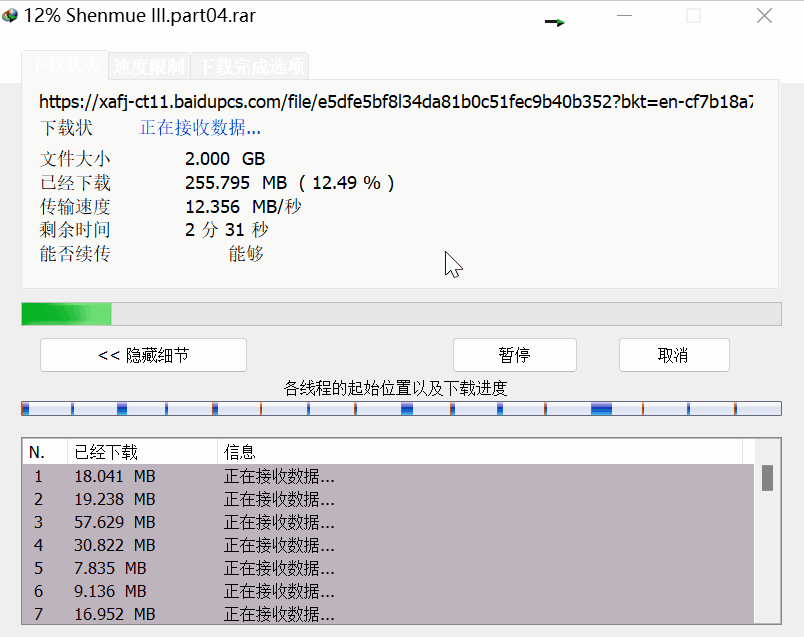Click the blue 正在接收数据... status text

(x=200, y=128)
